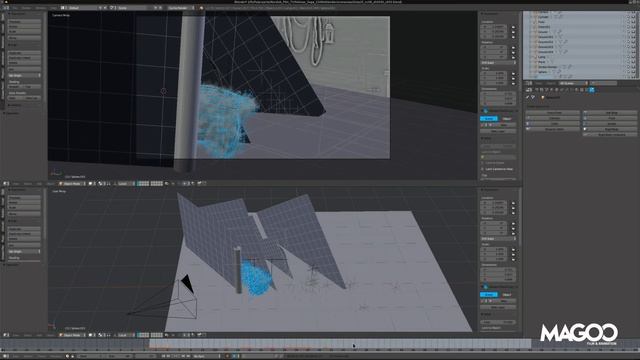Click lower 3D viewport editor type icon

(x=6, y=335)
